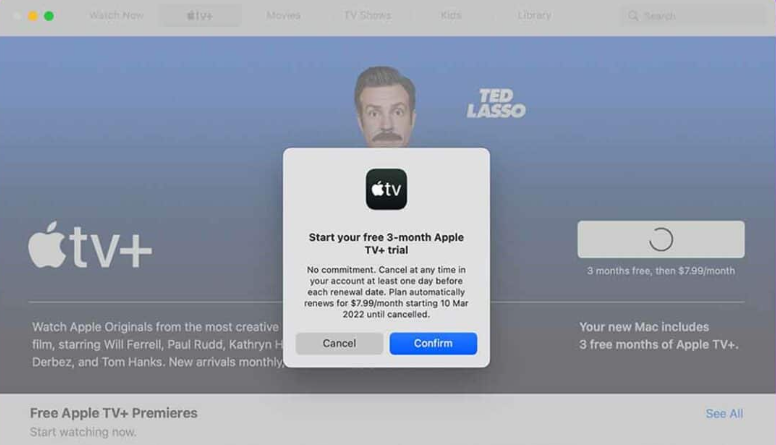Click "Your new Mac includes" text
The image size is (776, 445).
(644, 327)
